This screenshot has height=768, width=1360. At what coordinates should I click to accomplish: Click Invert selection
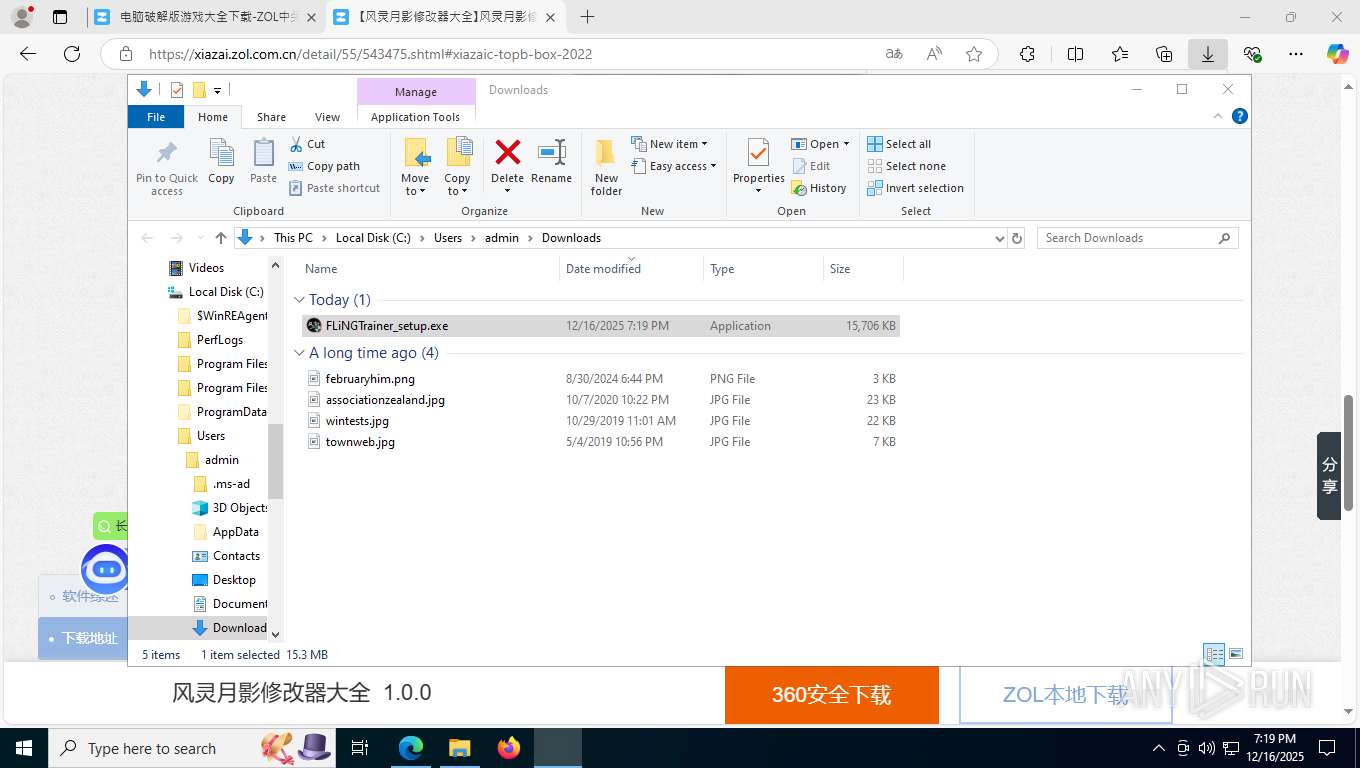point(915,188)
